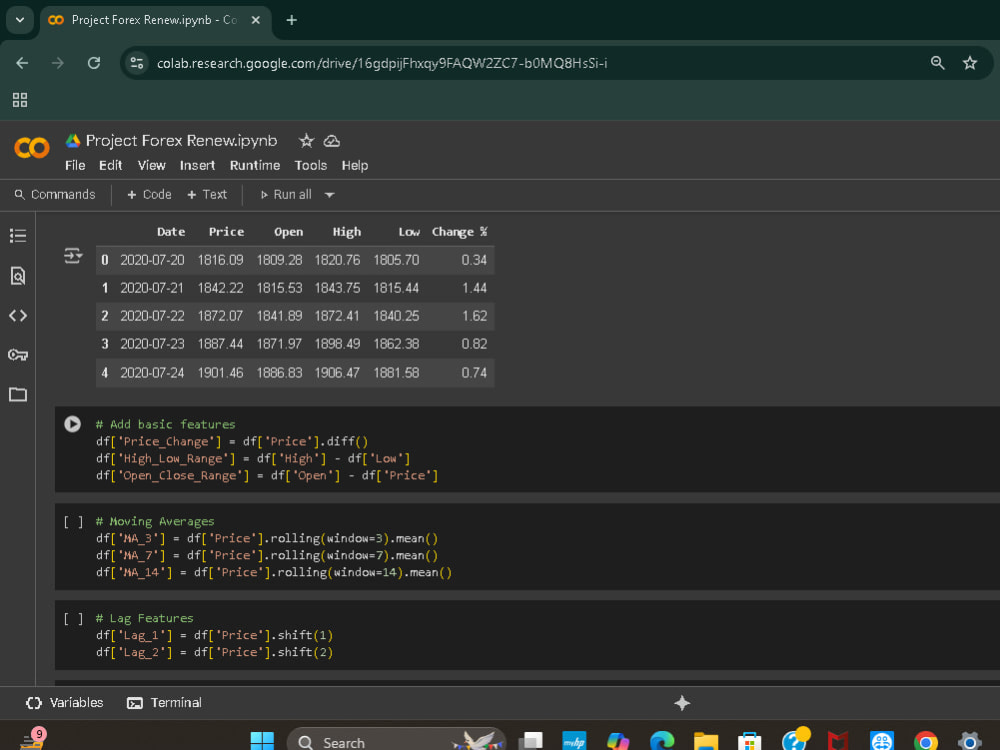1000x750 pixels.
Task: Open Settings gear from taskbar
Action: pos(969,740)
